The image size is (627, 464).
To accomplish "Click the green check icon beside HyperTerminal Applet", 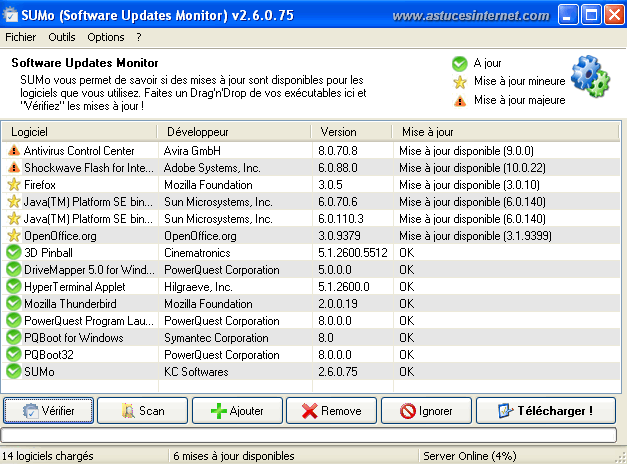I will 14,286.
